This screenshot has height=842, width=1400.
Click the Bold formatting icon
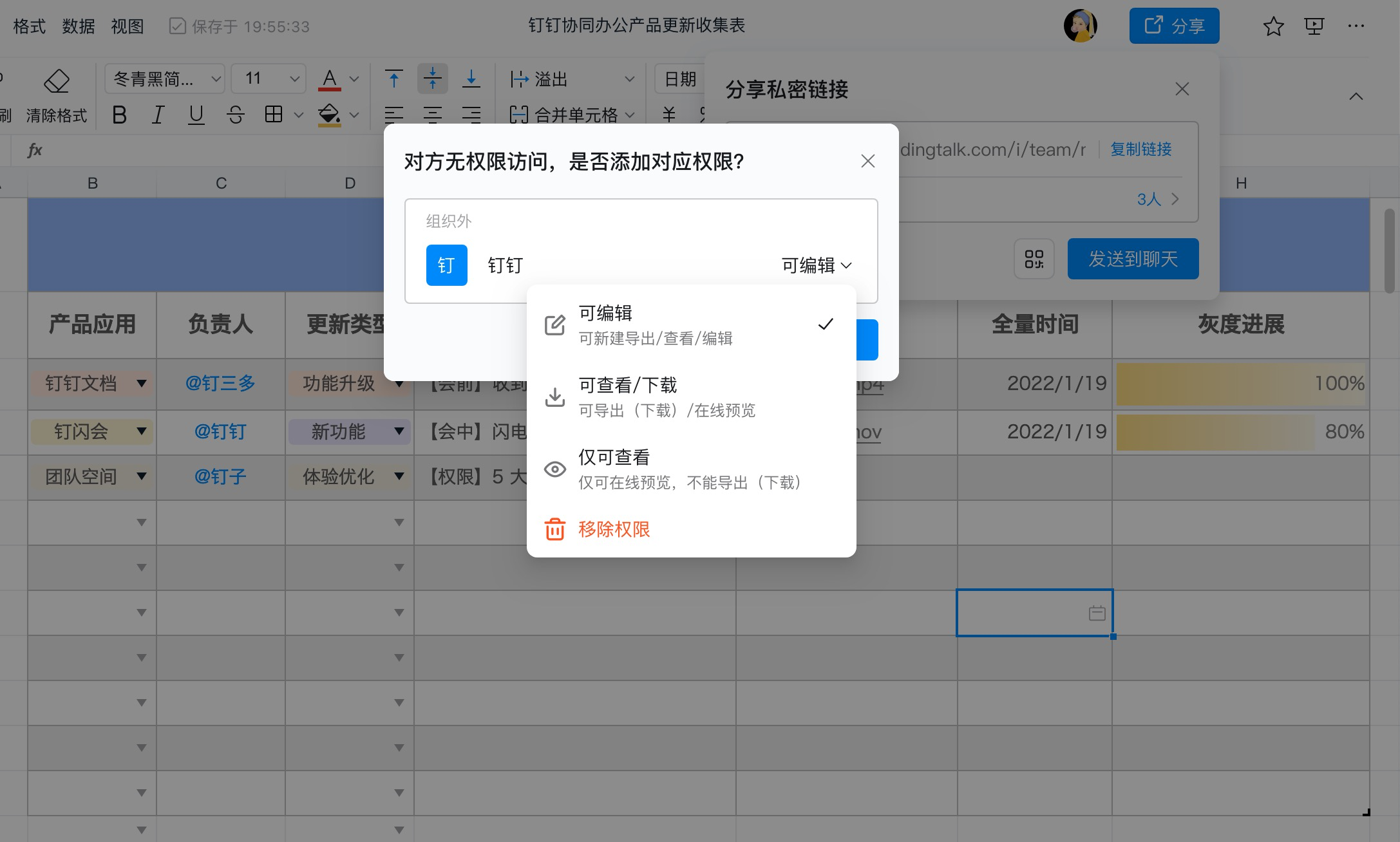click(118, 115)
